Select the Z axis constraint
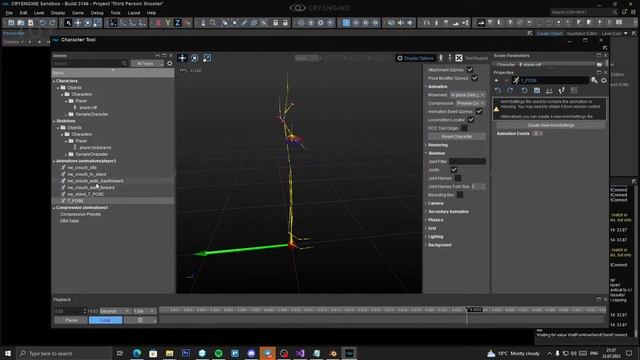This screenshot has width=640, height=360. [178, 23]
